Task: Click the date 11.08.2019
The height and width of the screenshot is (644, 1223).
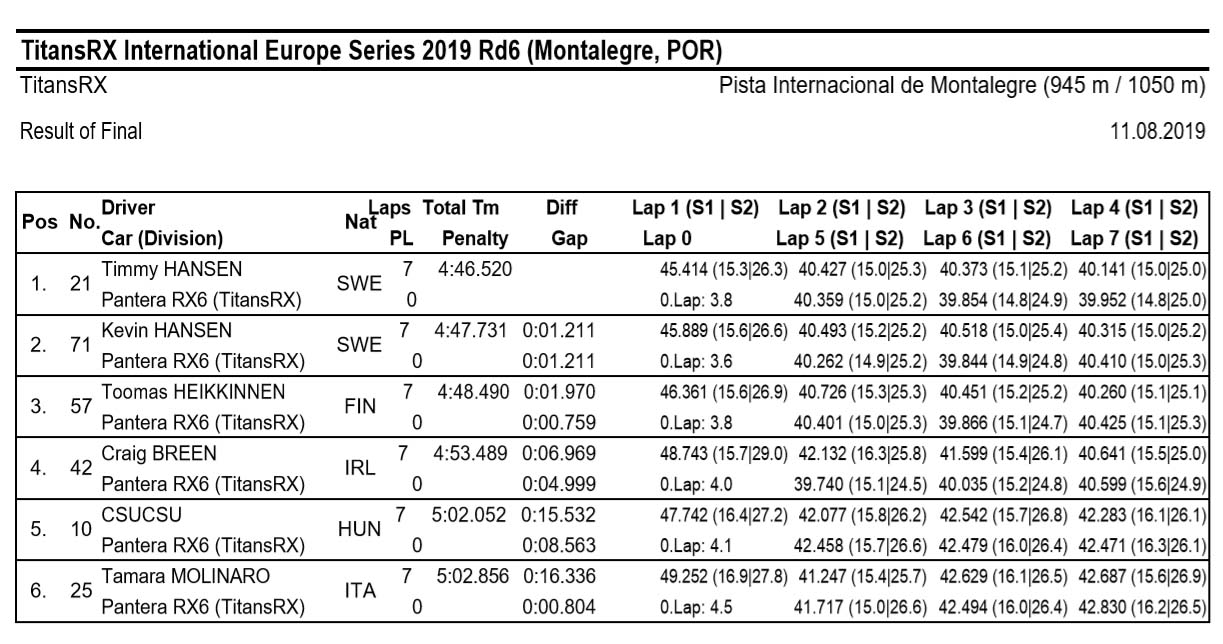Action: pyautogui.click(x=1157, y=131)
